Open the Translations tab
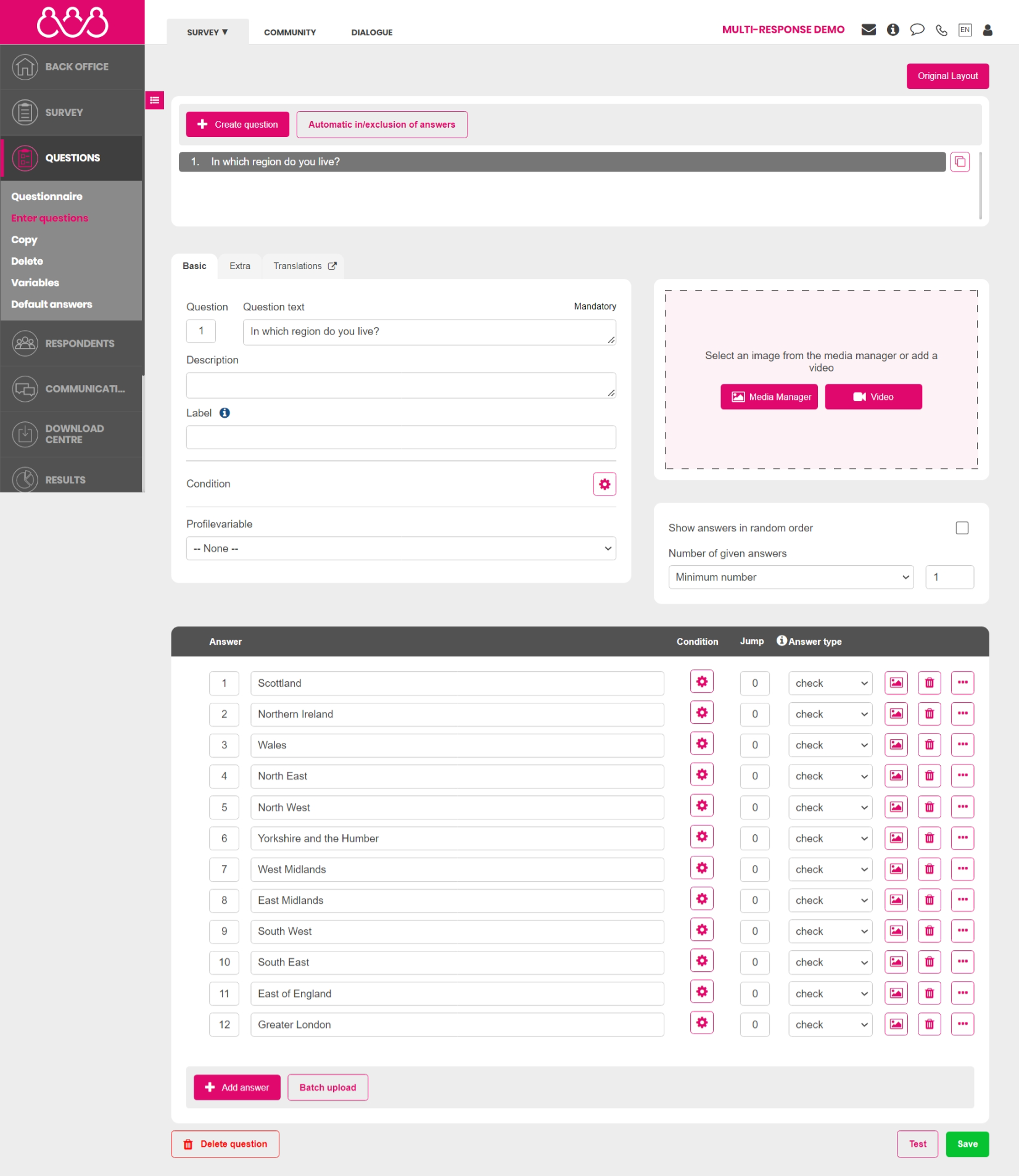 305,266
